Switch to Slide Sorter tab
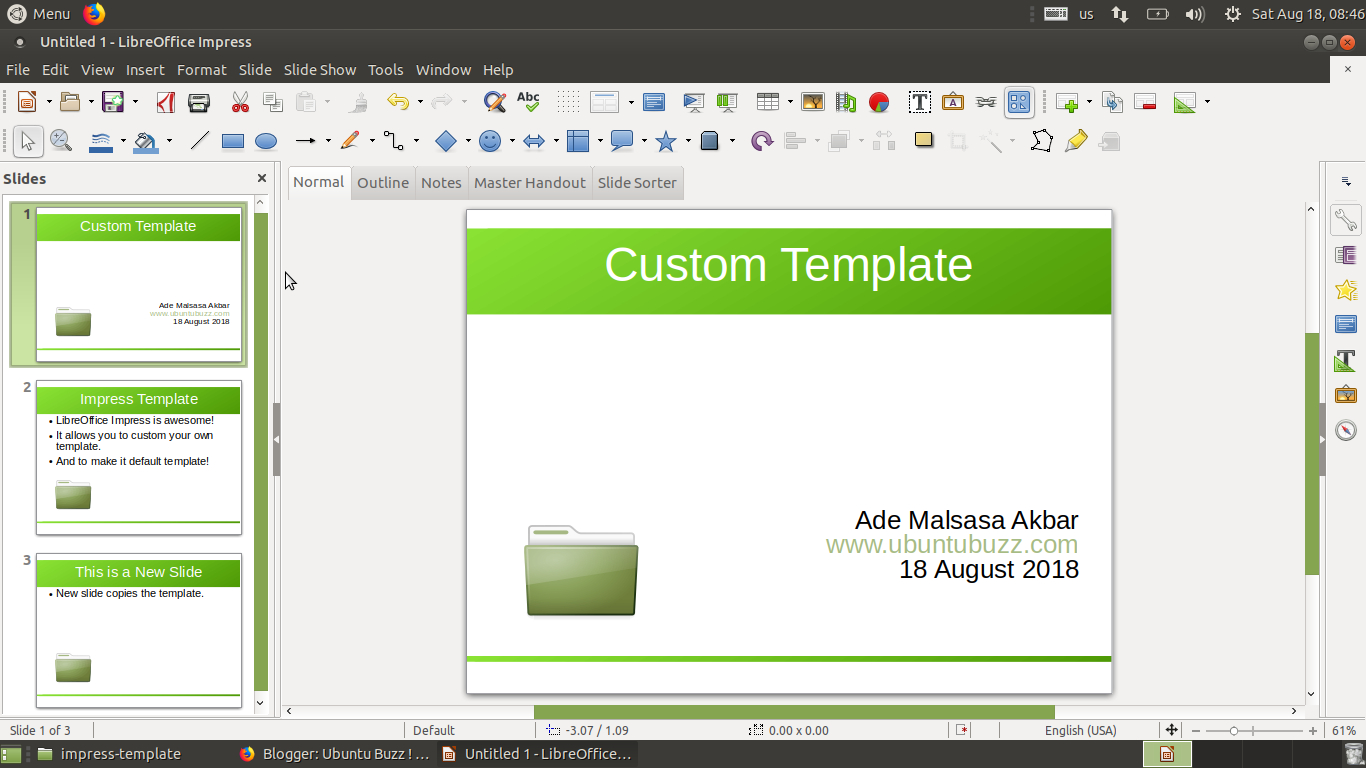This screenshot has width=1366, height=768. (637, 183)
